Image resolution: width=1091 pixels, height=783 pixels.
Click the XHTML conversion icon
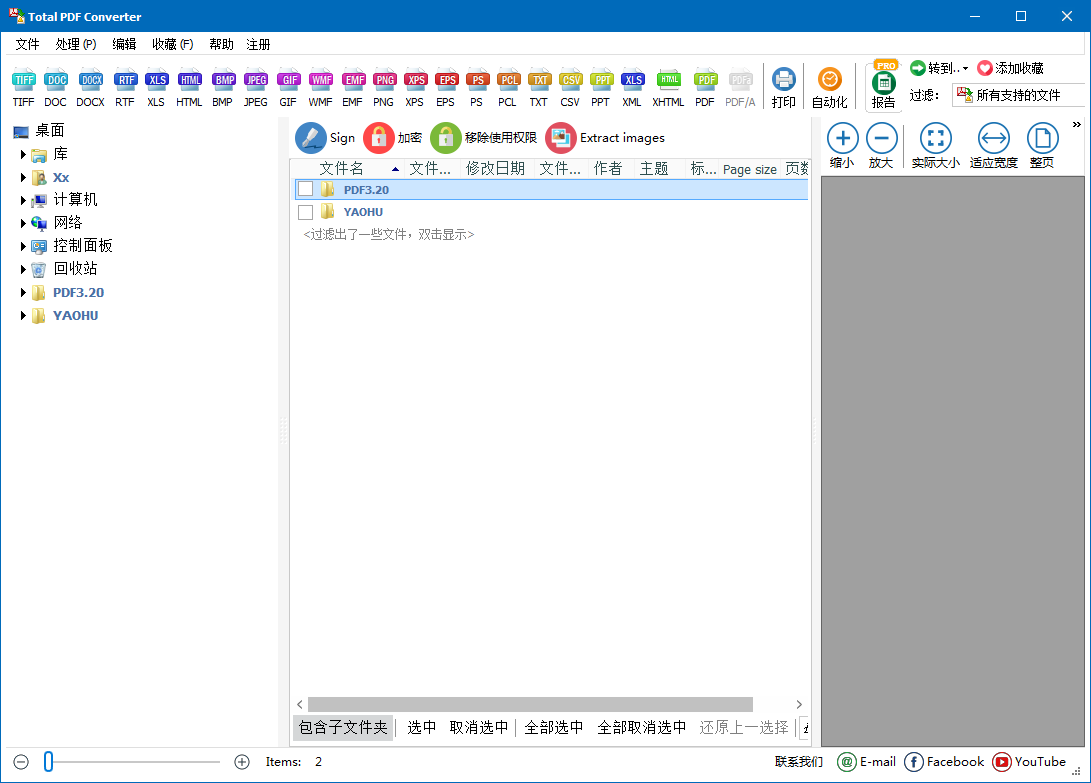point(668,81)
